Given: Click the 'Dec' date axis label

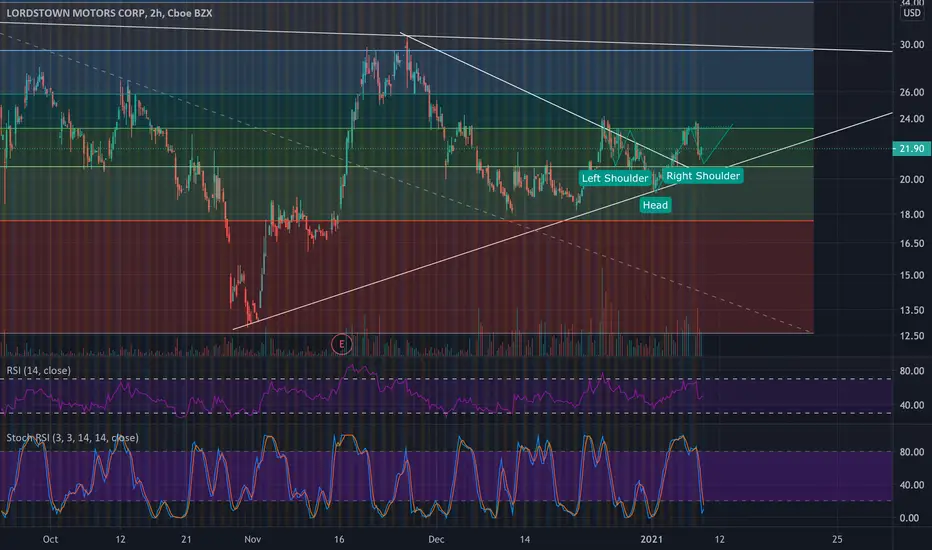Looking at the screenshot, I should 436,539.
